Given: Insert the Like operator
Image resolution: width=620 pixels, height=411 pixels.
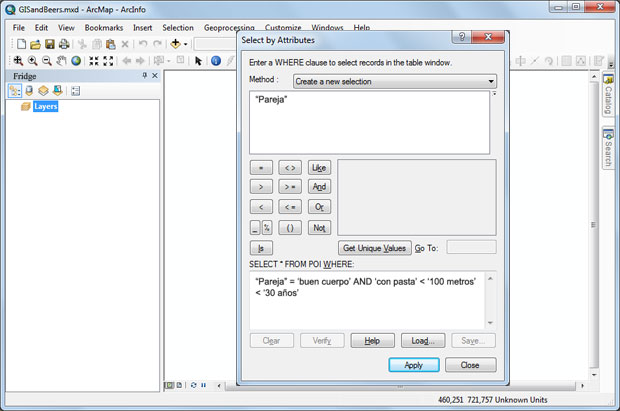Looking at the screenshot, I should click(319, 168).
